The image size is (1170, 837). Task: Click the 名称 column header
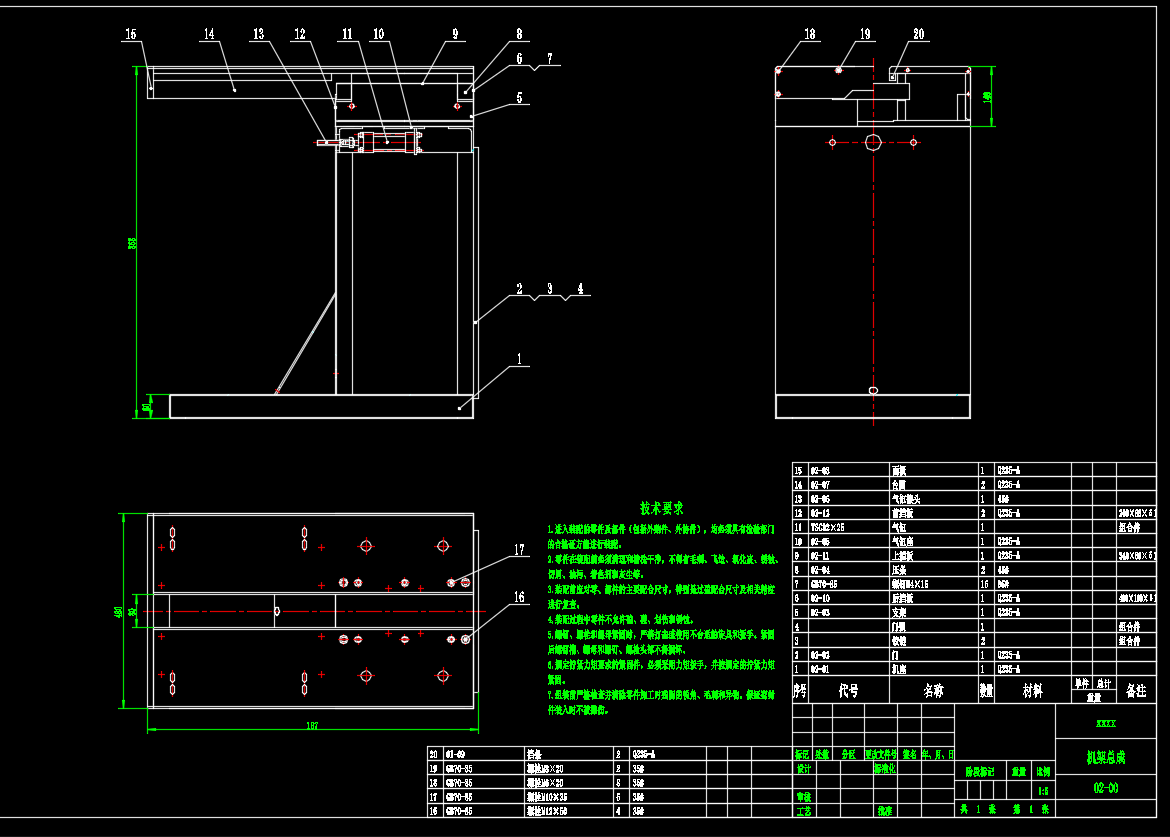[932, 690]
